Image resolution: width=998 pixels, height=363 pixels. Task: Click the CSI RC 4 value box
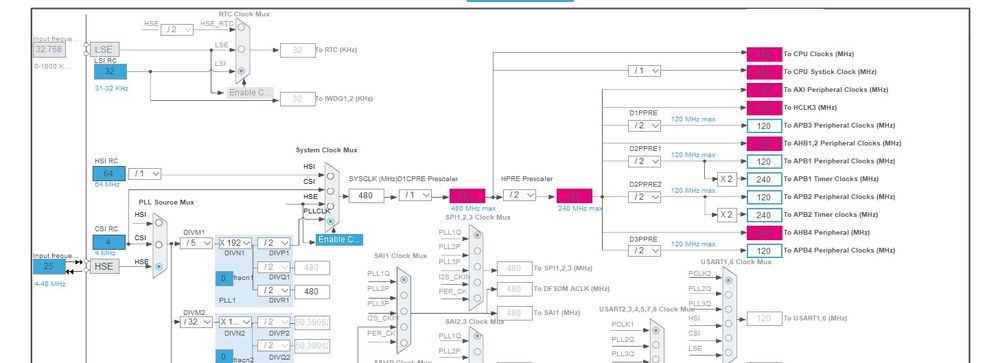click(109, 242)
